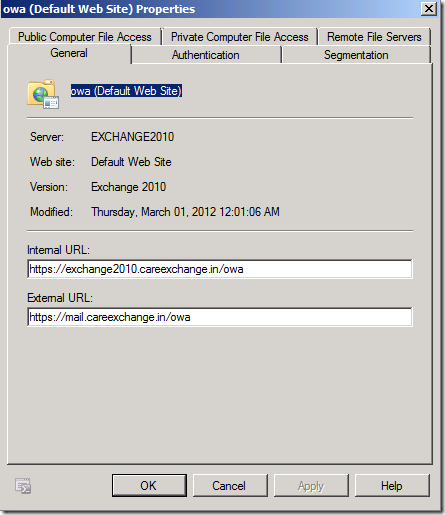
Task: Click the Cancel button
Action: point(230,485)
